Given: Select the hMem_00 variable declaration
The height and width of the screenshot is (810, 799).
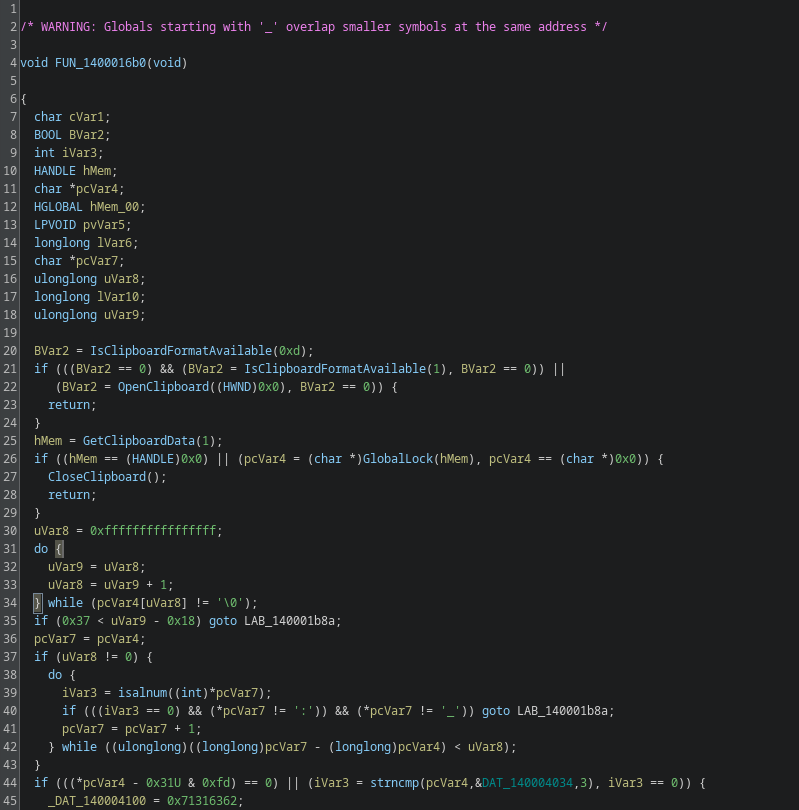Looking at the screenshot, I should point(117,207).
